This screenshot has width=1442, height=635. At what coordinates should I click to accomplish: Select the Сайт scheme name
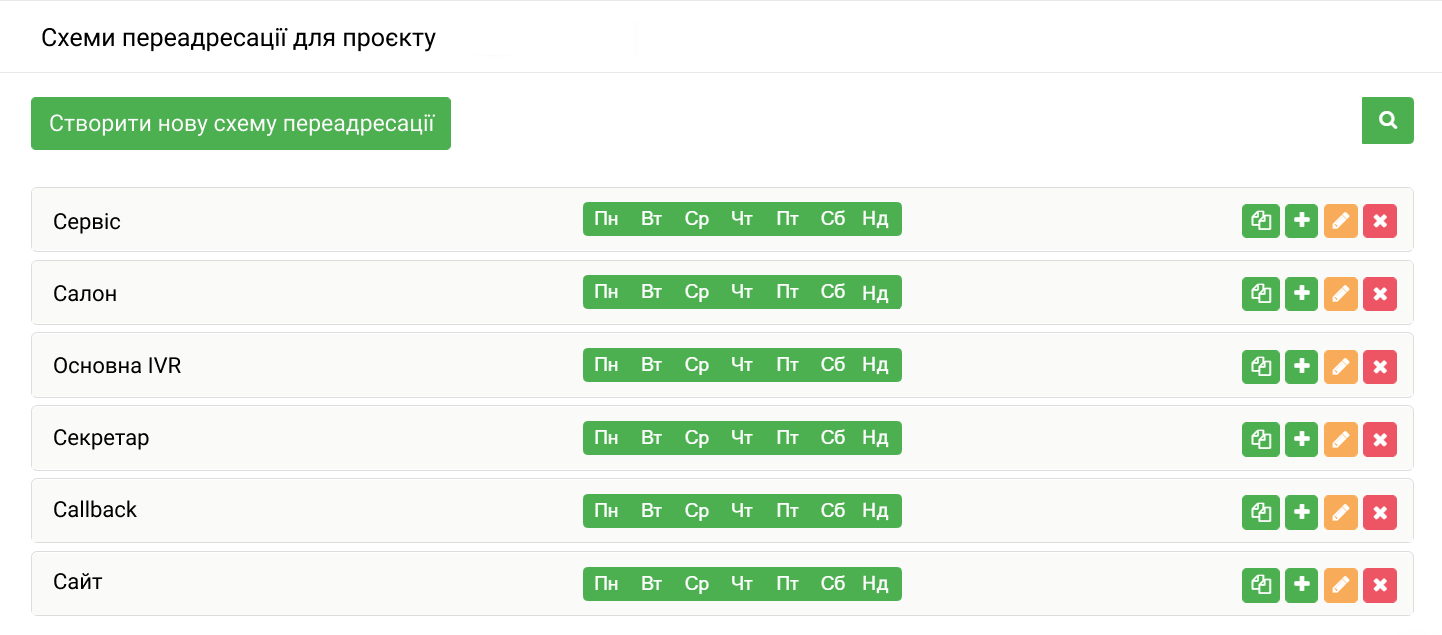coord(78,582)
